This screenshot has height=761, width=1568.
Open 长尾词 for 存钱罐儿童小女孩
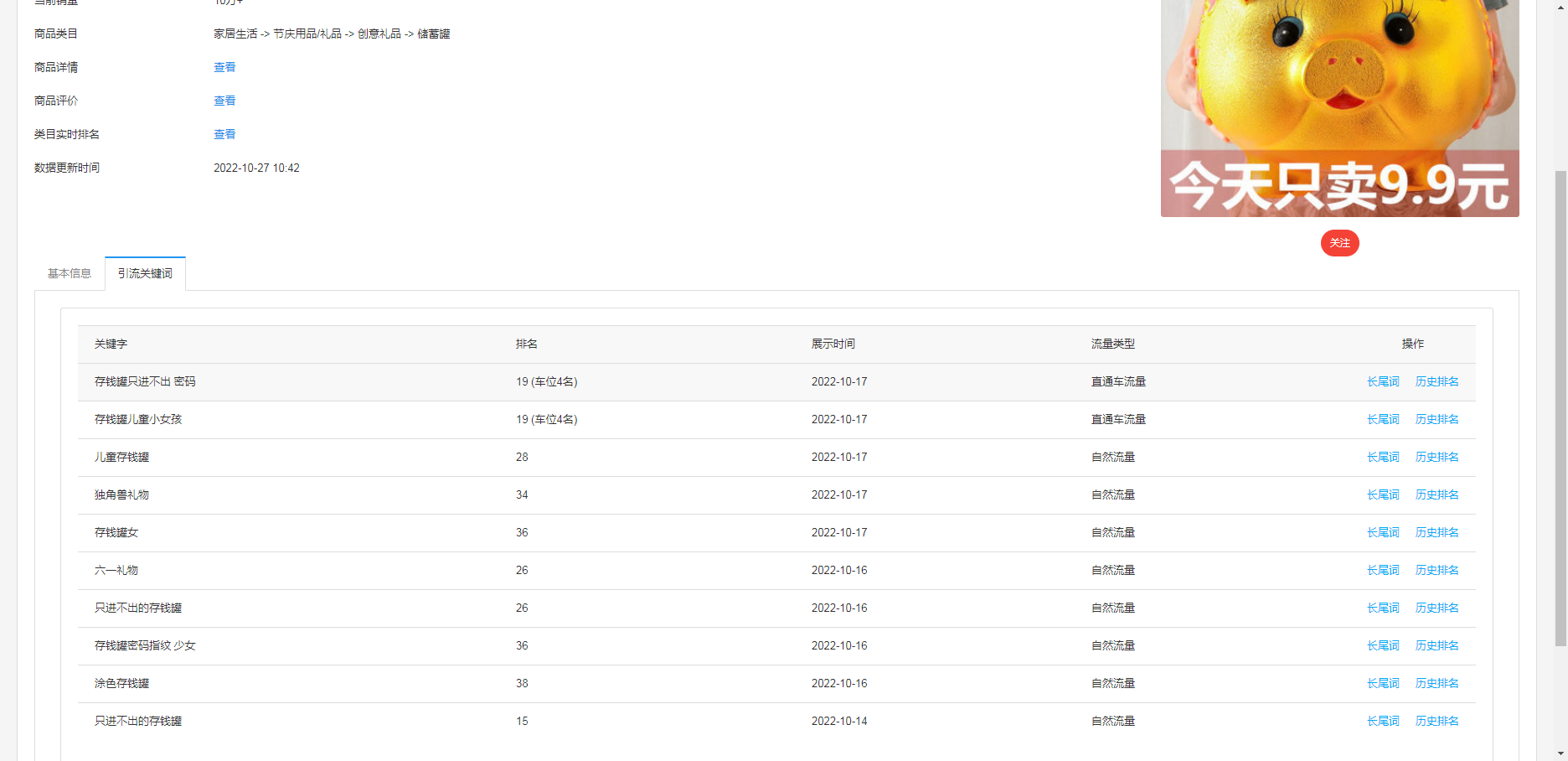1383,419
